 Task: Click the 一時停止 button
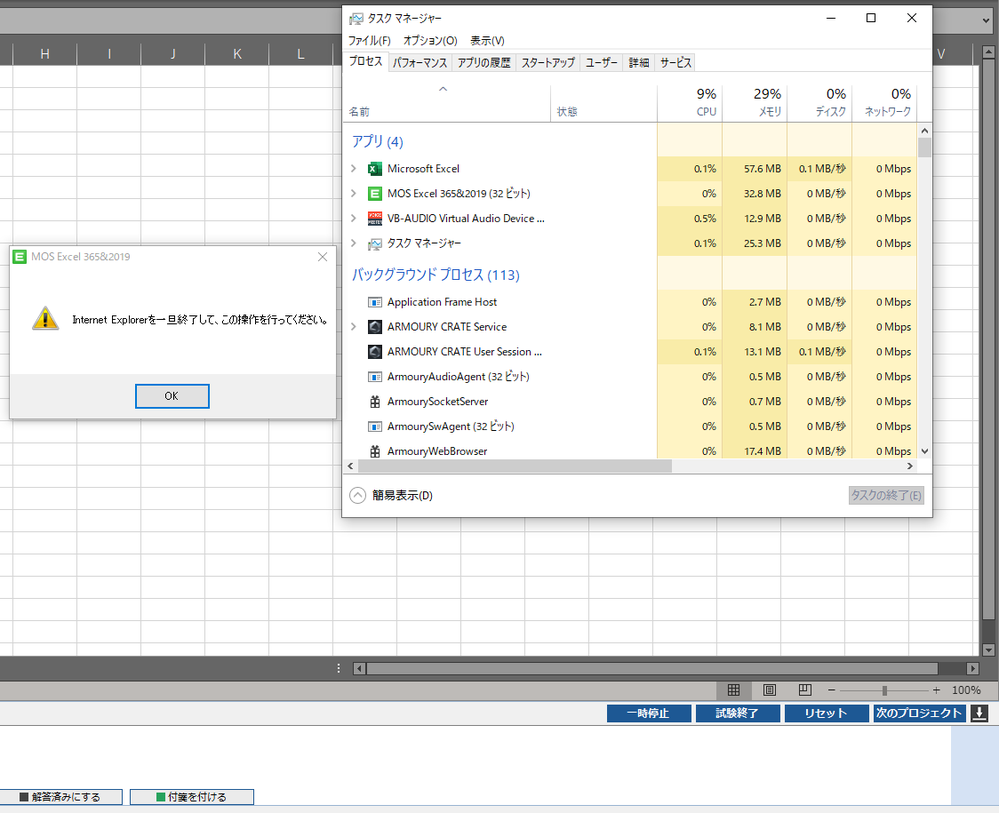click(649, 713)
